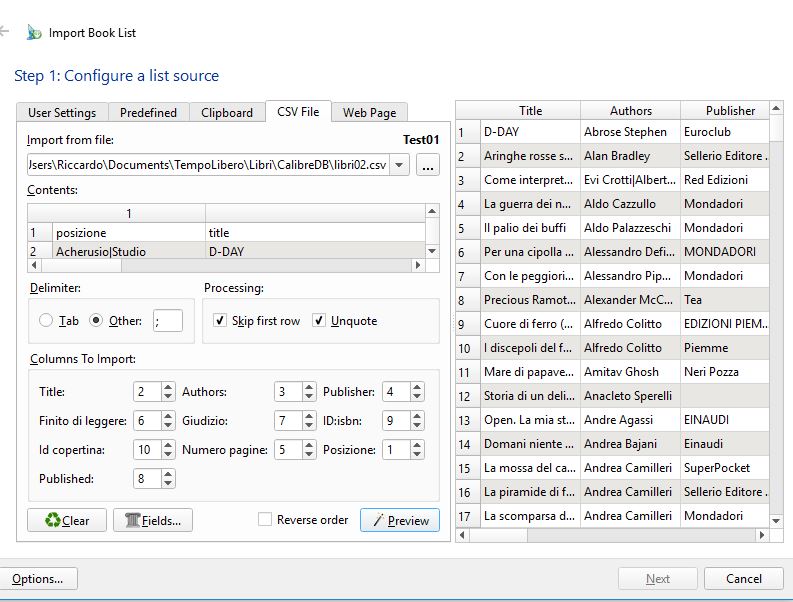Click the preview table left scroll arrow
This screenshot has width=793, height=602.
click(462, 535)
